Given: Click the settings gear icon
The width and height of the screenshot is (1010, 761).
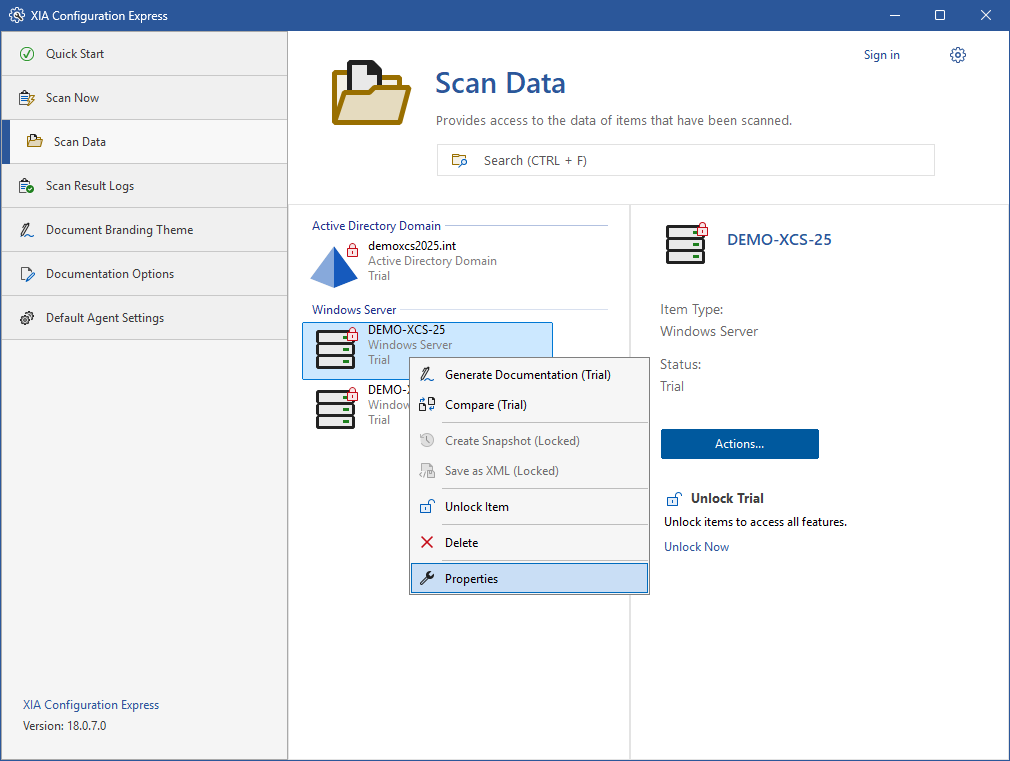Looking at the screenshot, I should click(x=957, y=55).
